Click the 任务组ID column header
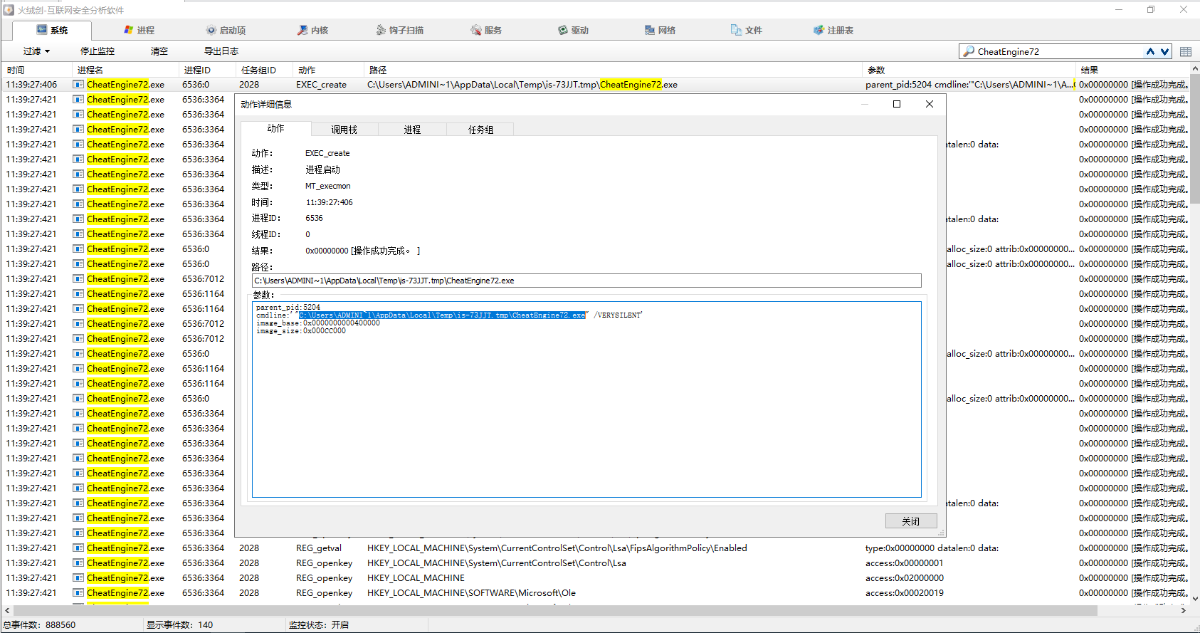This screenshot has width=1200, height=633. [x=265, y=70]
